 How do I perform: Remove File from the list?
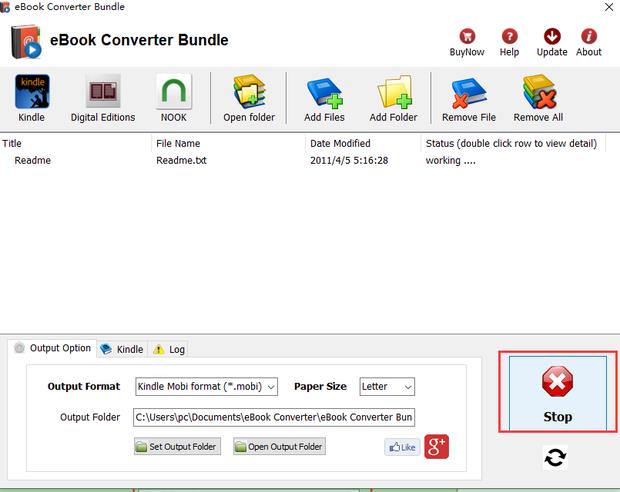click(x=469, y=98)
